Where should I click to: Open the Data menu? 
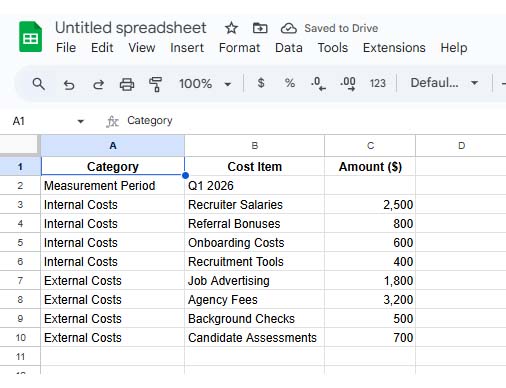point(289,48)
